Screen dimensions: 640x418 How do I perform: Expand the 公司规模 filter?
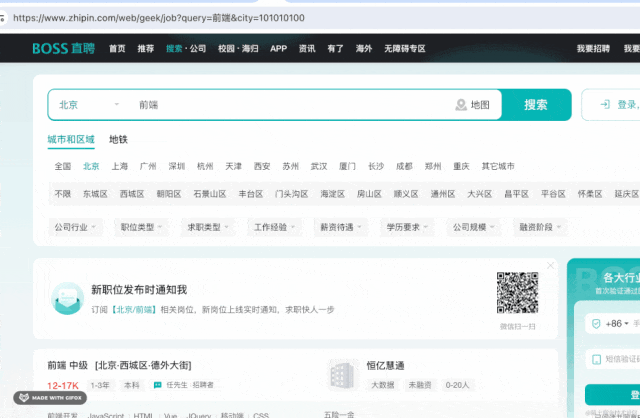(473, 227)
